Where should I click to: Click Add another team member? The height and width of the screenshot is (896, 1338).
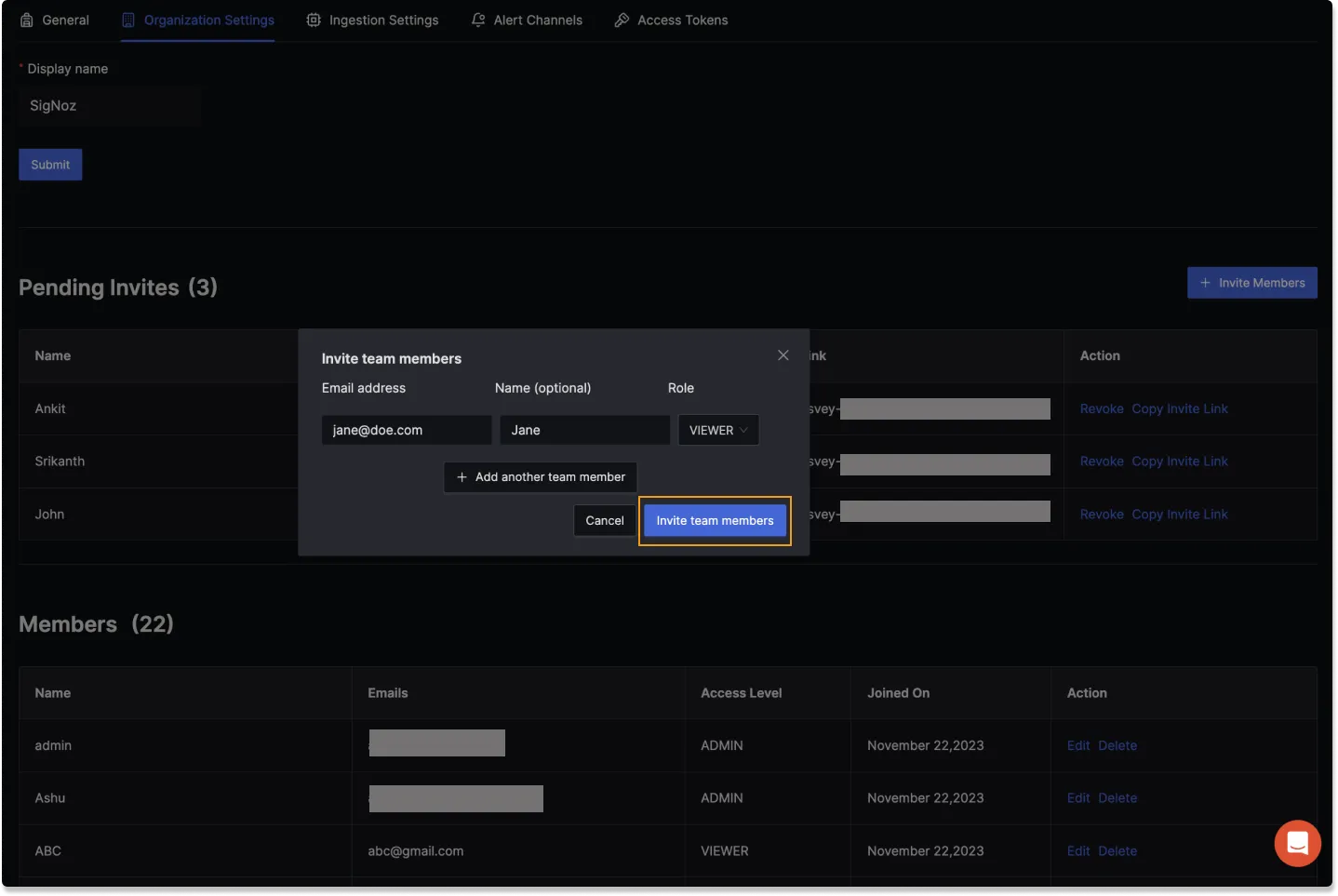click(x=541, y=477)
